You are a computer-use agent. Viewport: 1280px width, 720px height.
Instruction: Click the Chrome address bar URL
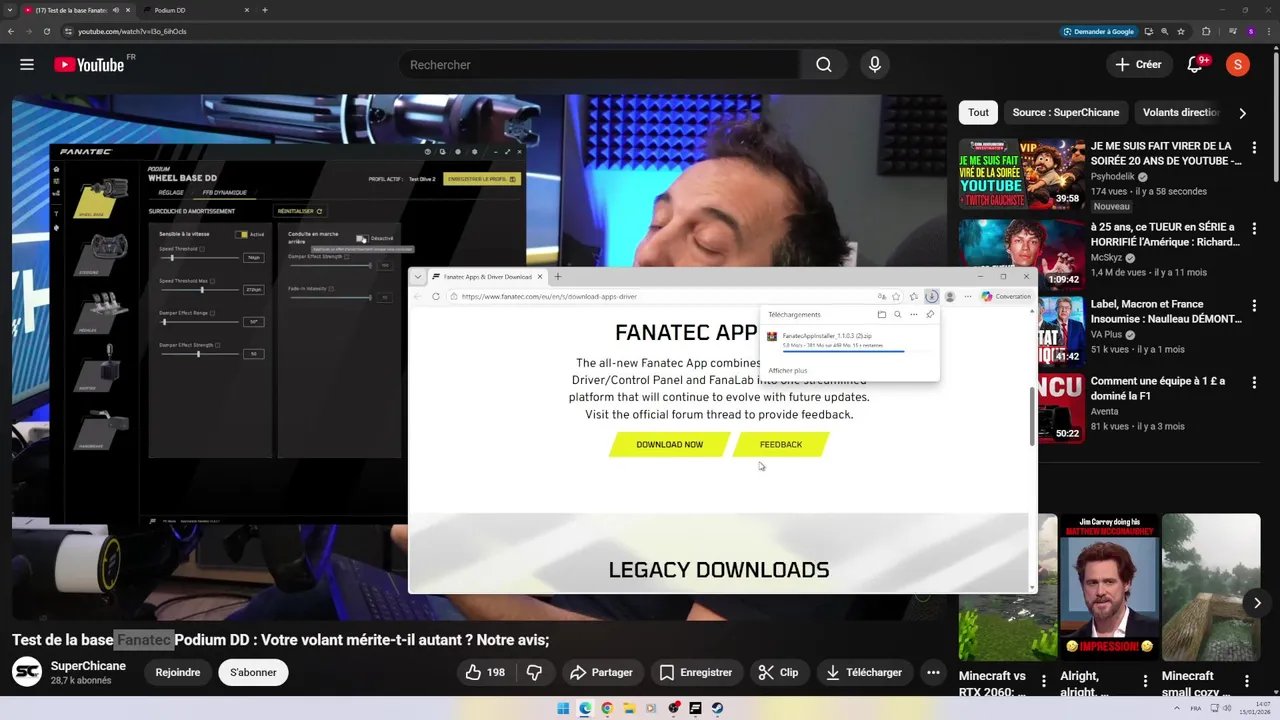click(132, 31)
